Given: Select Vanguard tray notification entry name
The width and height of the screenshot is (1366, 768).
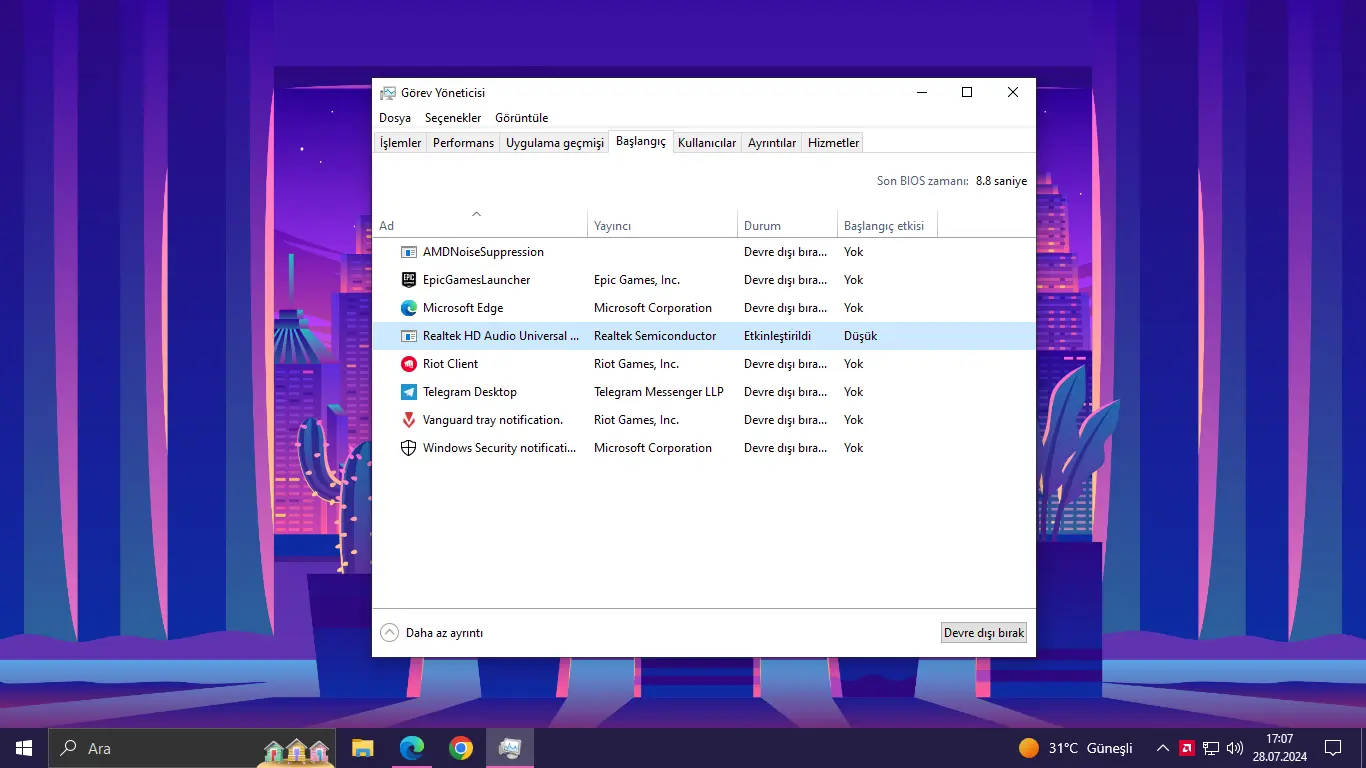Looking at the screenshot, I should (x=493, y=420).
